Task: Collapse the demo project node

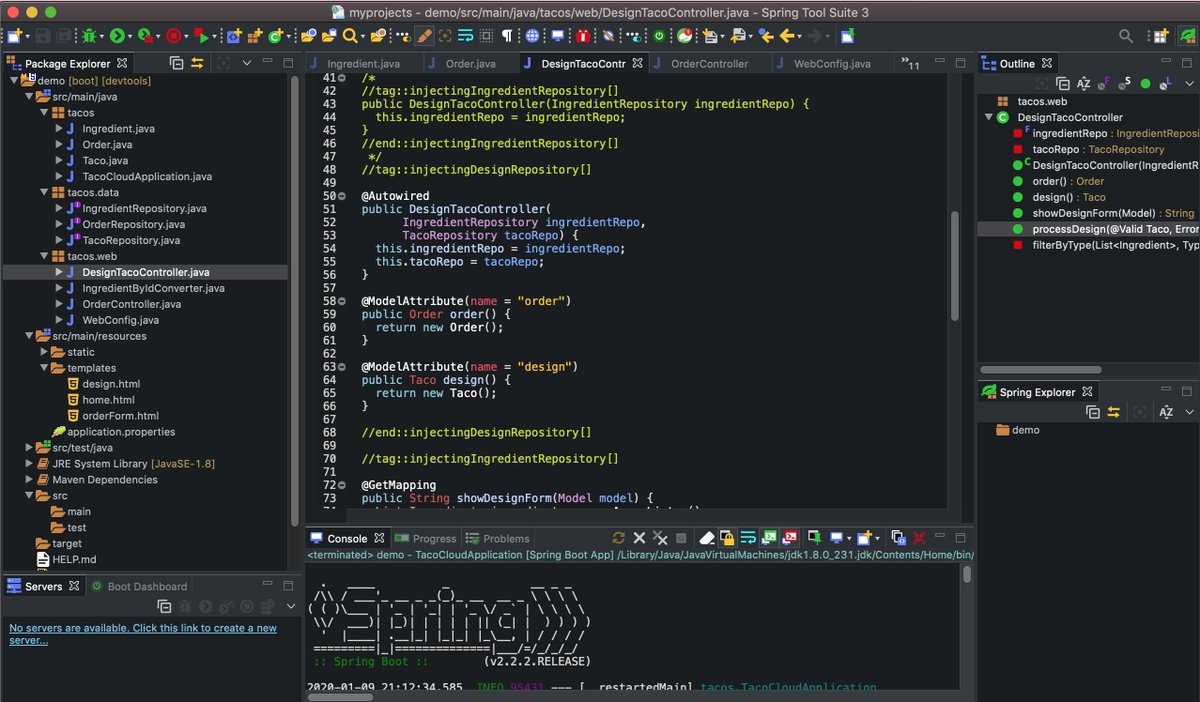Action: coord(13,81)
